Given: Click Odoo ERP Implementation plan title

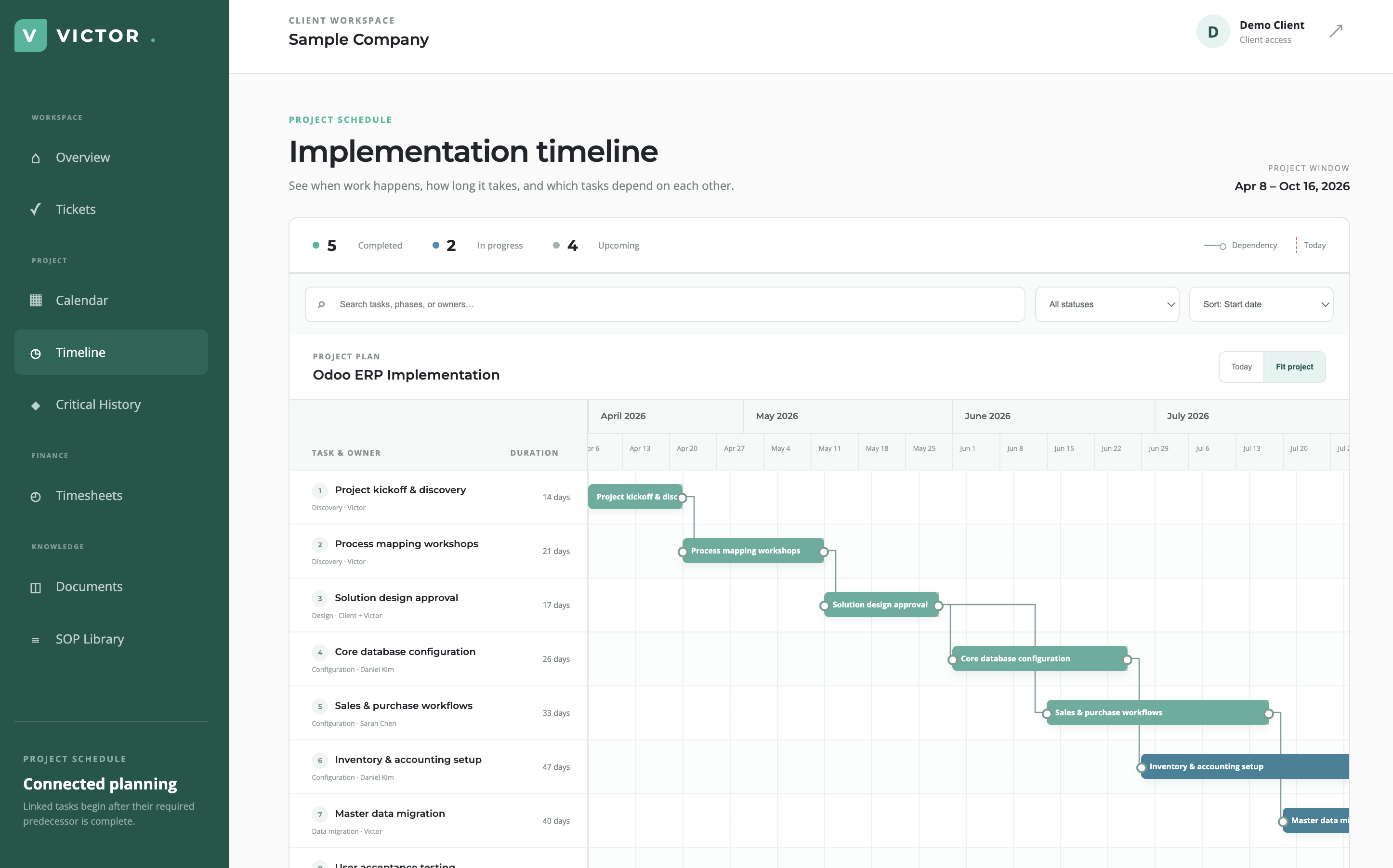Looking at the screenshot, I should click(x=406, y=375).
